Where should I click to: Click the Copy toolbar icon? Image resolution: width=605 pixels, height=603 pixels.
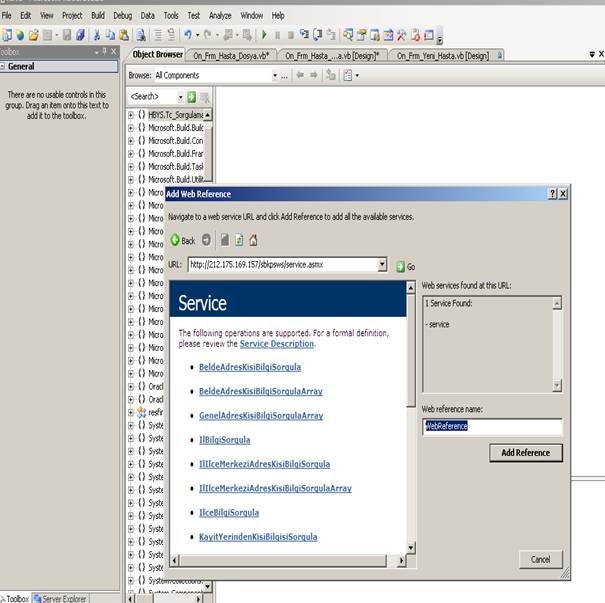click(110, 35)
